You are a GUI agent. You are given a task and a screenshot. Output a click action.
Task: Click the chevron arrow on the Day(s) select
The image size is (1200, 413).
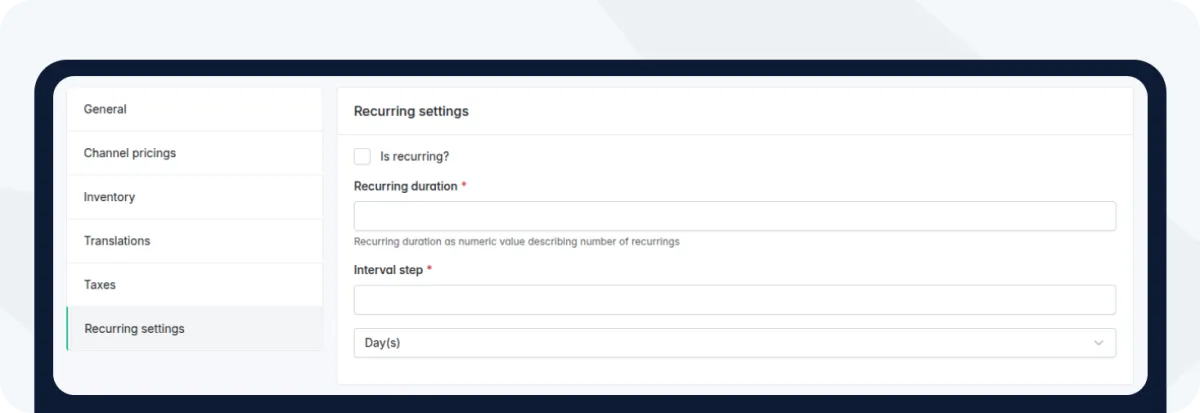(x=1099, y=343)
